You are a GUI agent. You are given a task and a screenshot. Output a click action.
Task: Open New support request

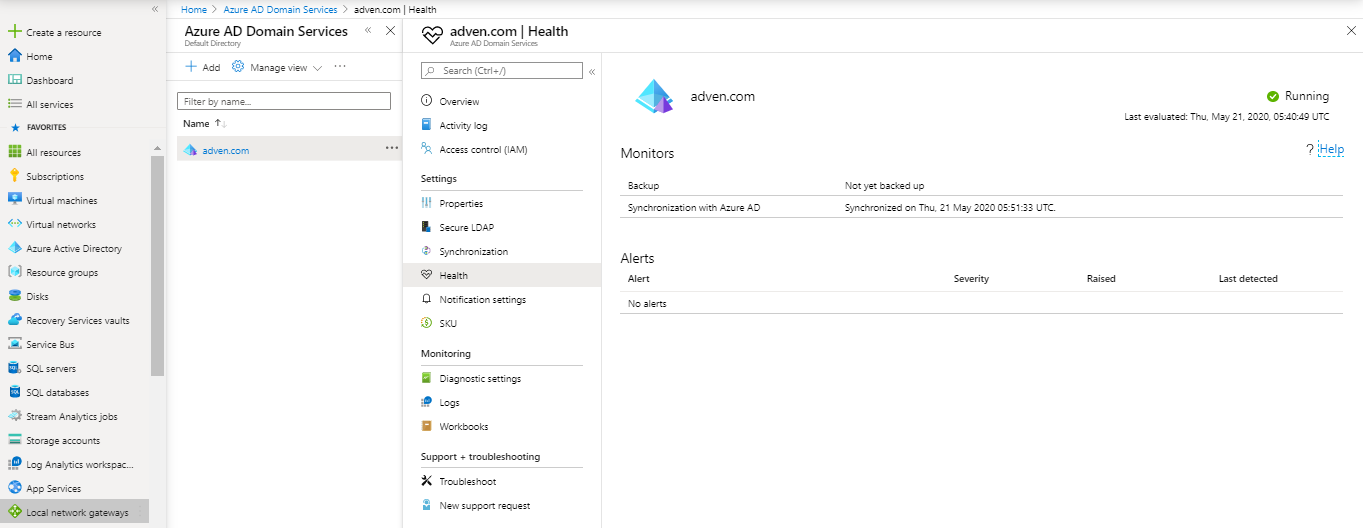(x=484, y=506)
